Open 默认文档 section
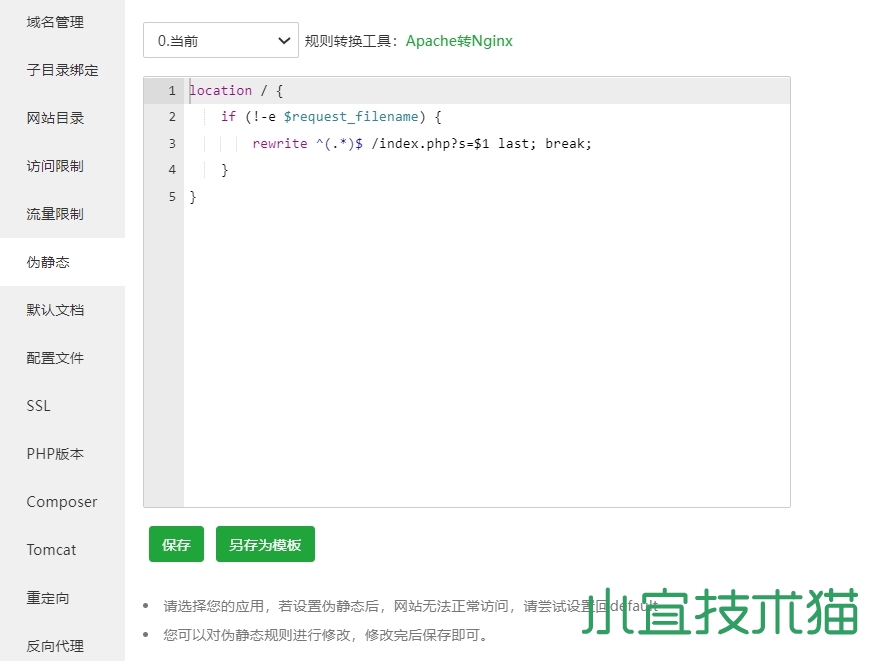The height and width of the screenshot is (661, 880). 55,310
